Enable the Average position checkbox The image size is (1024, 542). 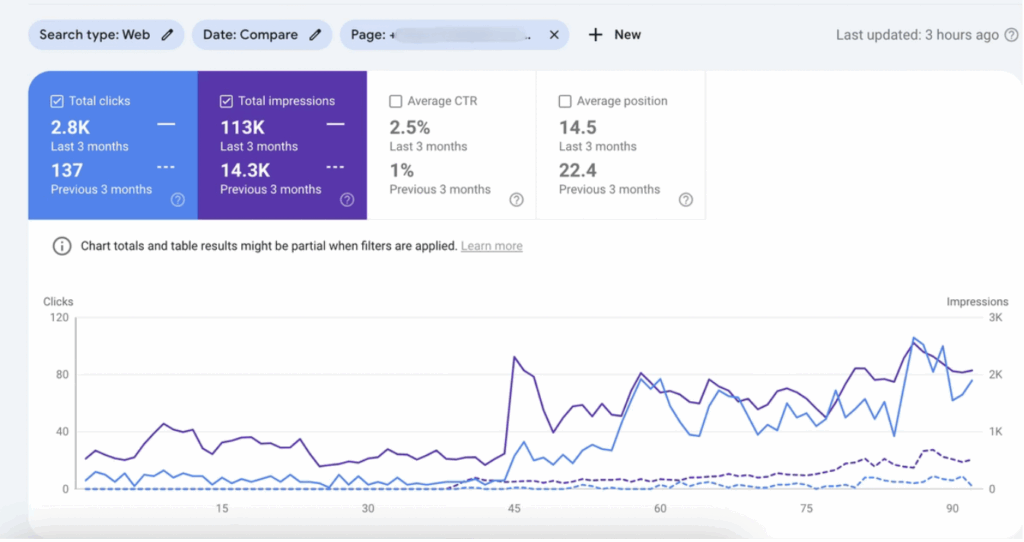565,101
